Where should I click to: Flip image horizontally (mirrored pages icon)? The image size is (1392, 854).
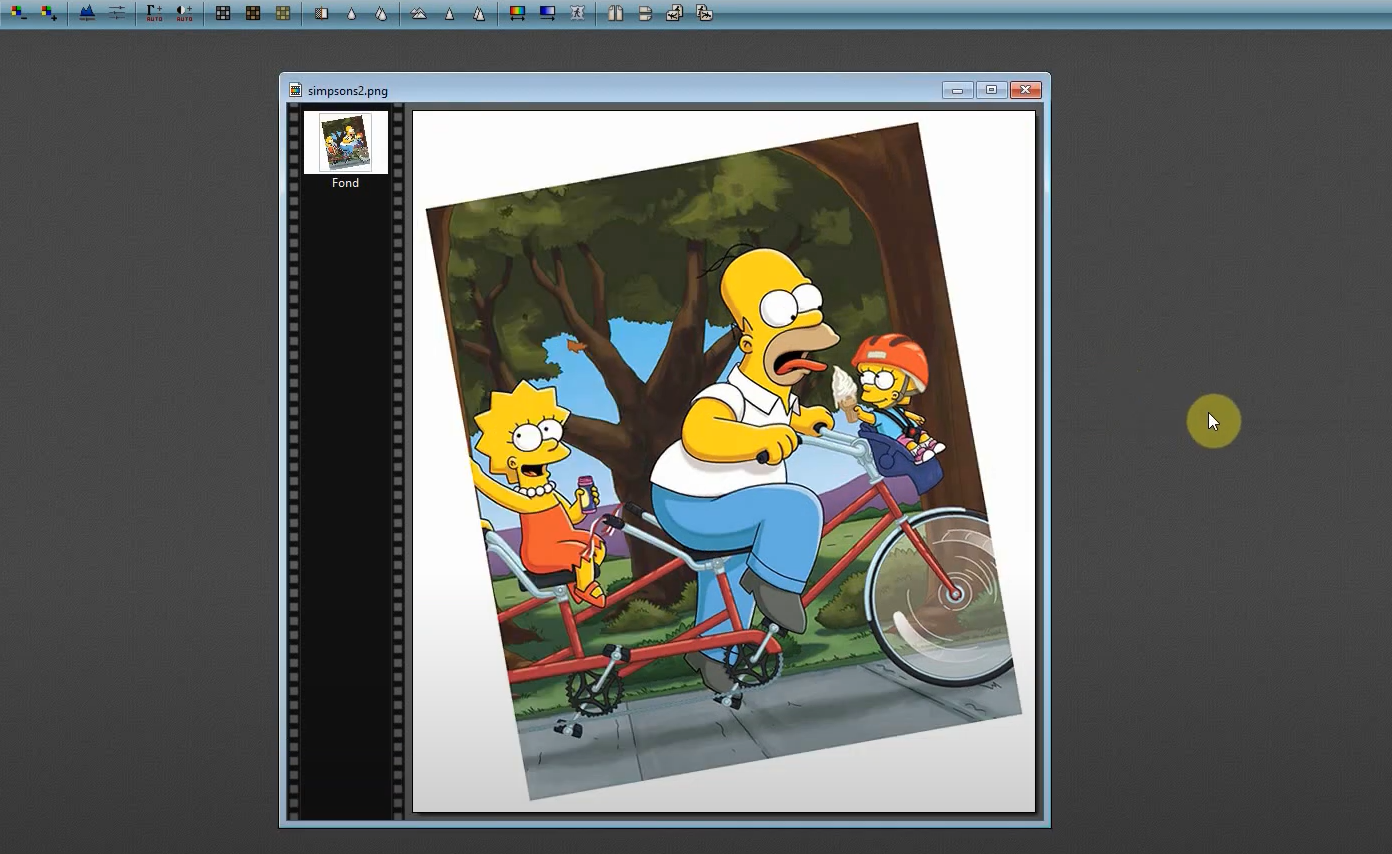coord(615,14)
